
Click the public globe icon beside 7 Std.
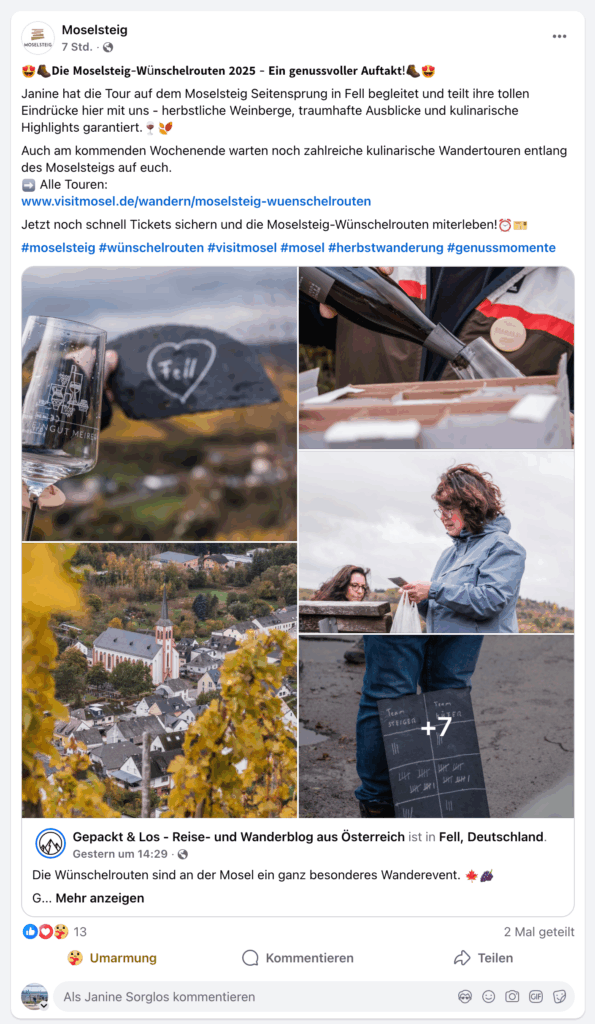click(x=108, y=47)
